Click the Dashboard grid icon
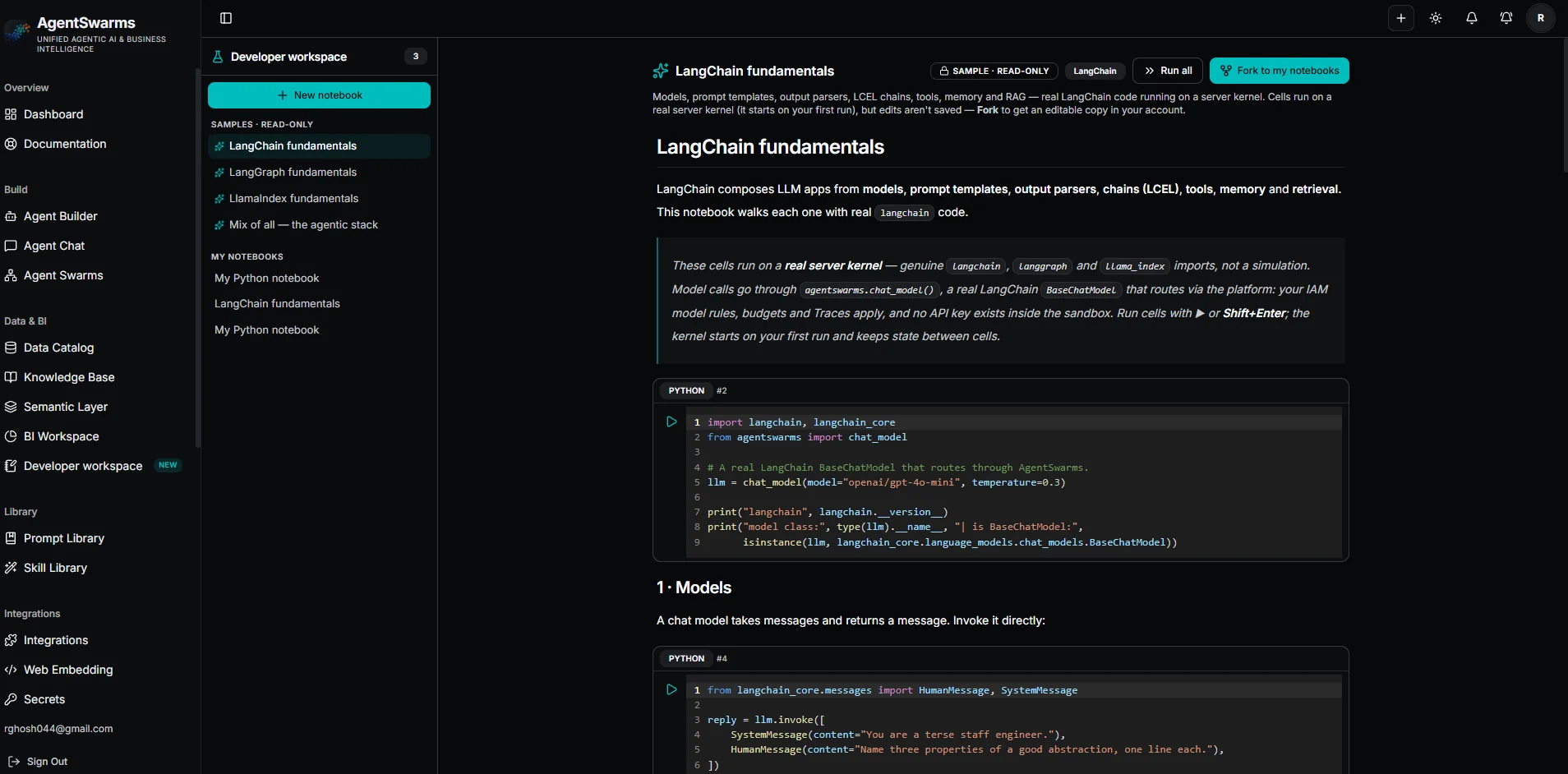The height and width of the screenshot is (774, 1568). 11,114
